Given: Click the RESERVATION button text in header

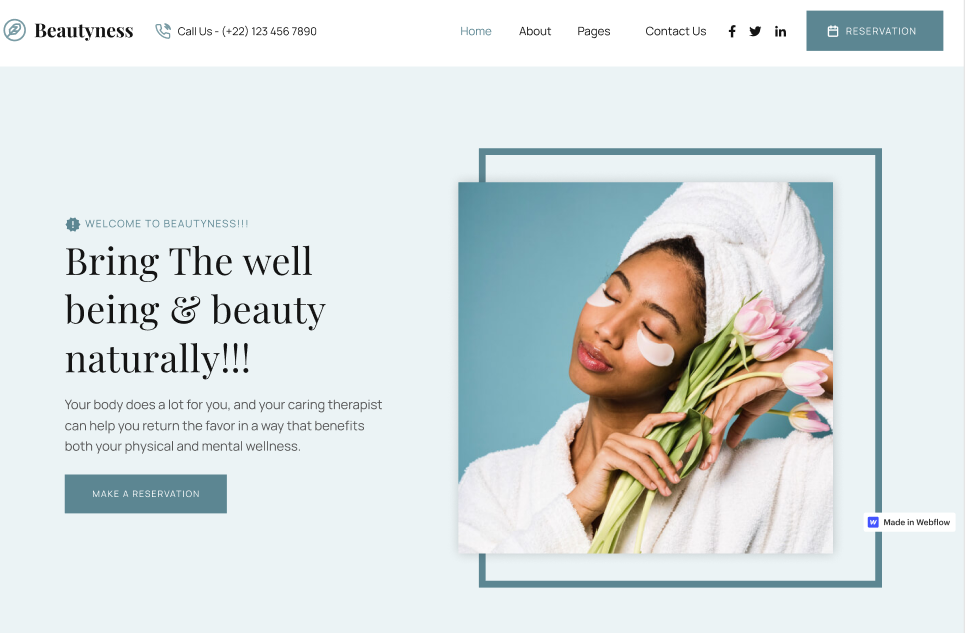Looking at the screenshot, I should tap(881, 31).
